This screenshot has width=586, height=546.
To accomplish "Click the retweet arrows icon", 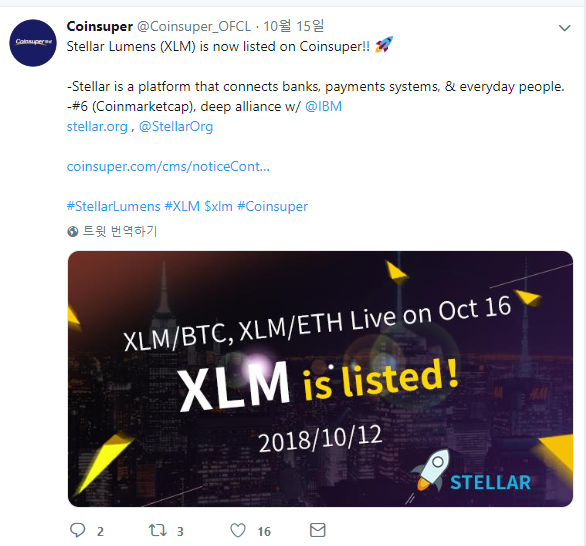I will pos(158,530).
